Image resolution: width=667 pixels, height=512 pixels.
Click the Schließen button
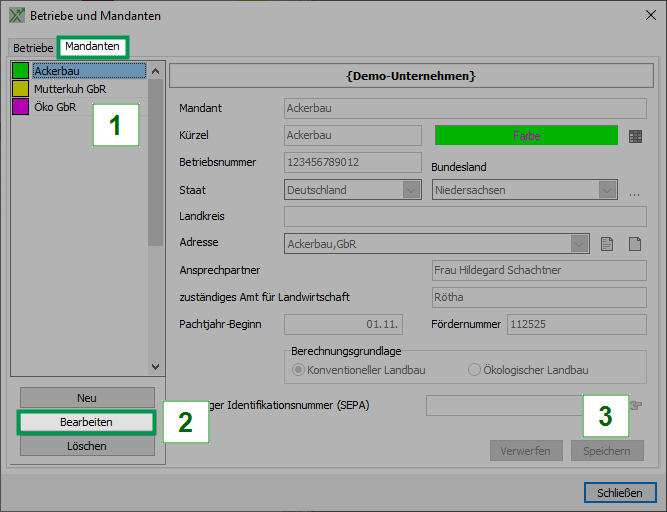[x=620, y=493]
